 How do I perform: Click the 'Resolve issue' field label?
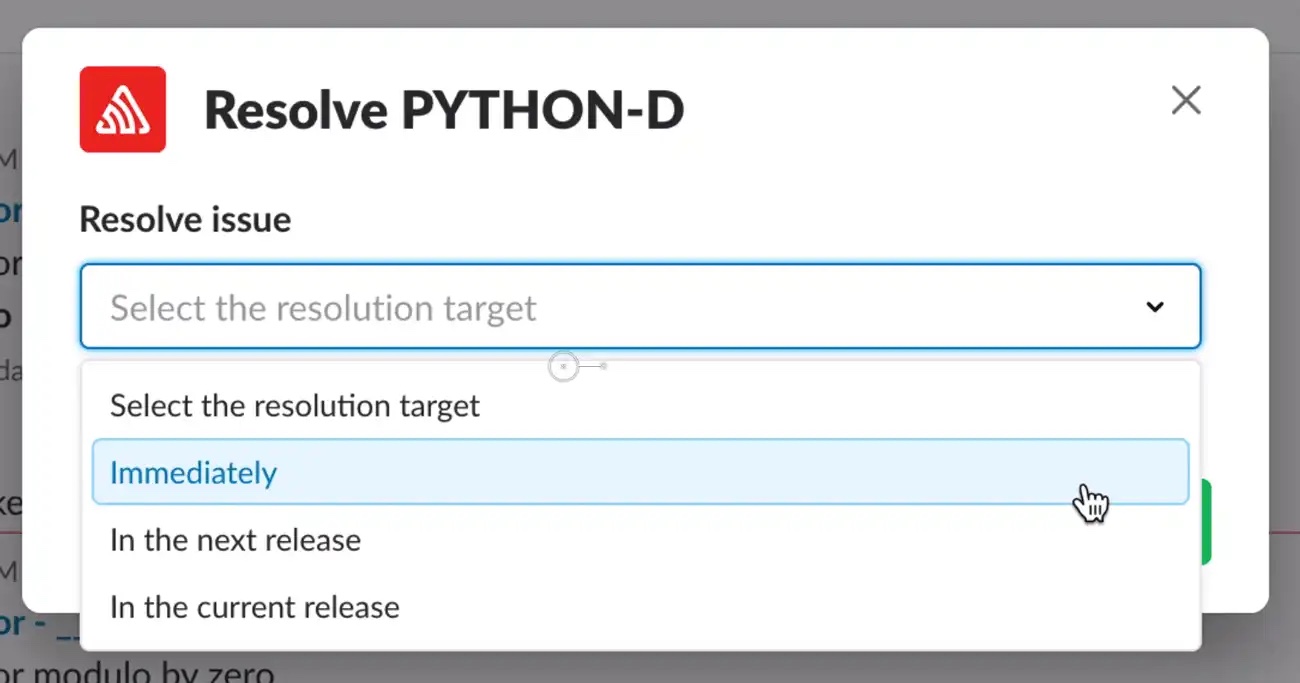tap(185, 219)
